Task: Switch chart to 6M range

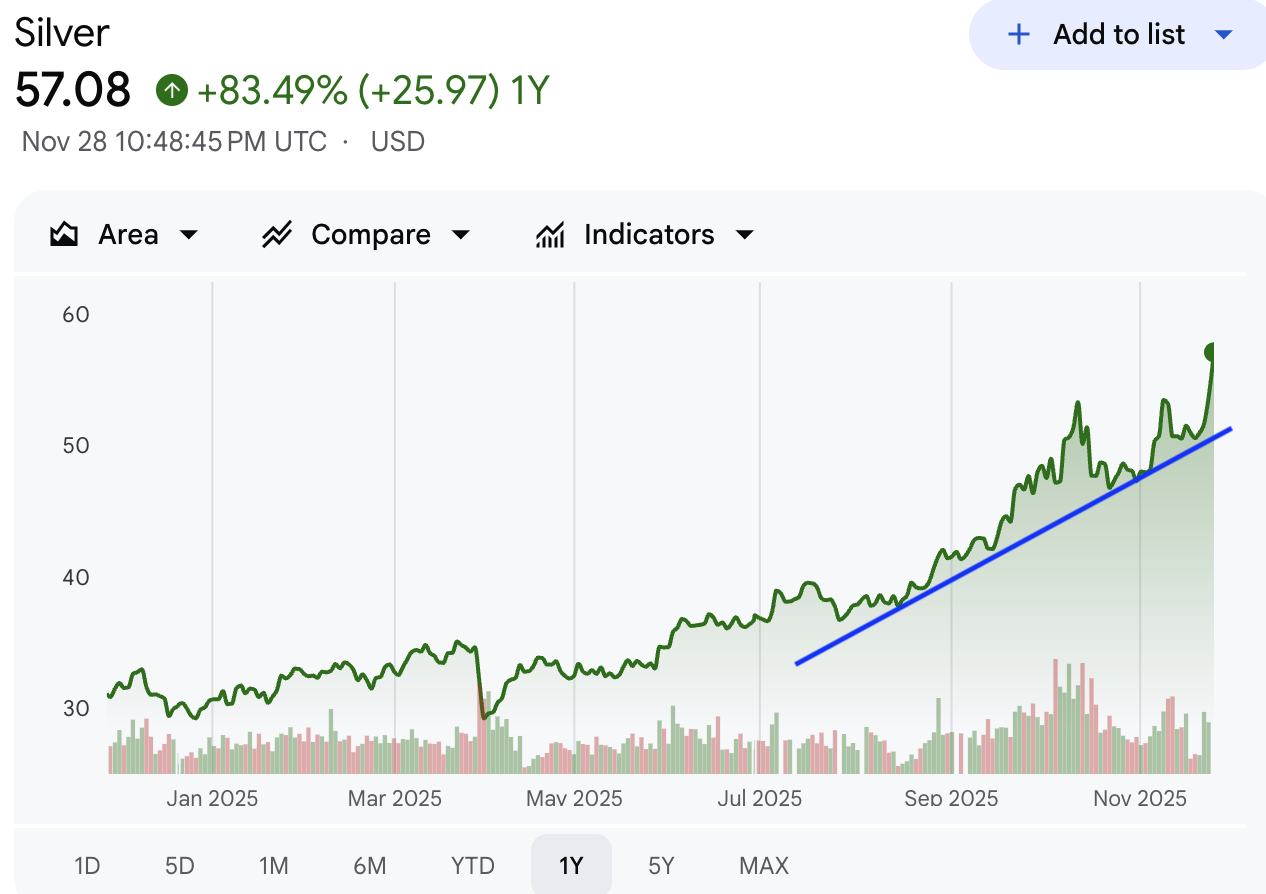Action: 369,865
